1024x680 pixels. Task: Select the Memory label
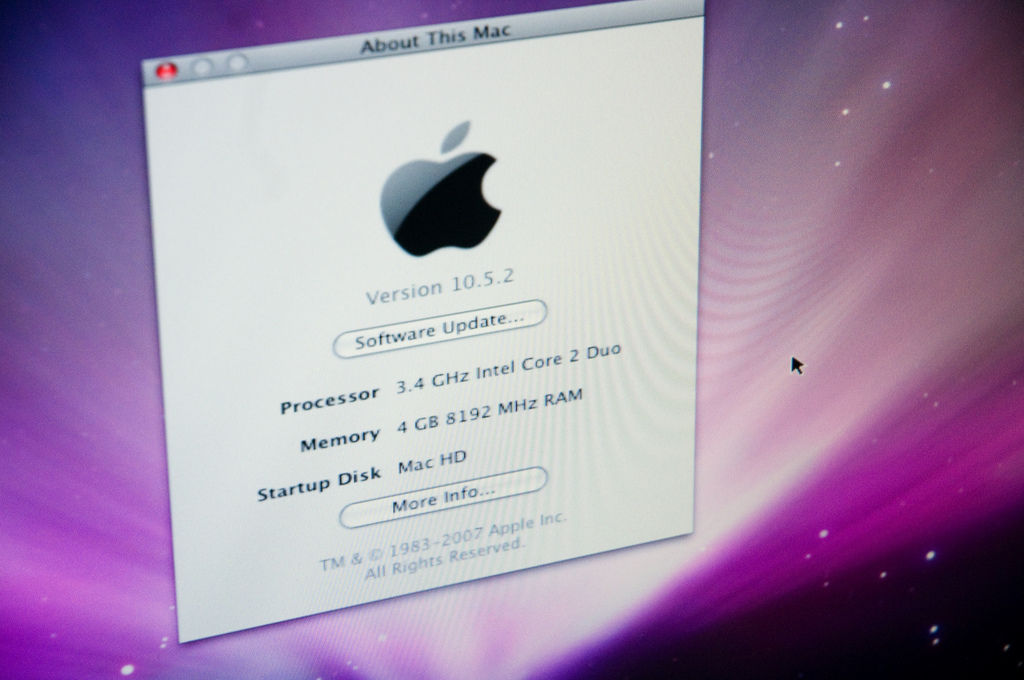click(x=340, y=439)
